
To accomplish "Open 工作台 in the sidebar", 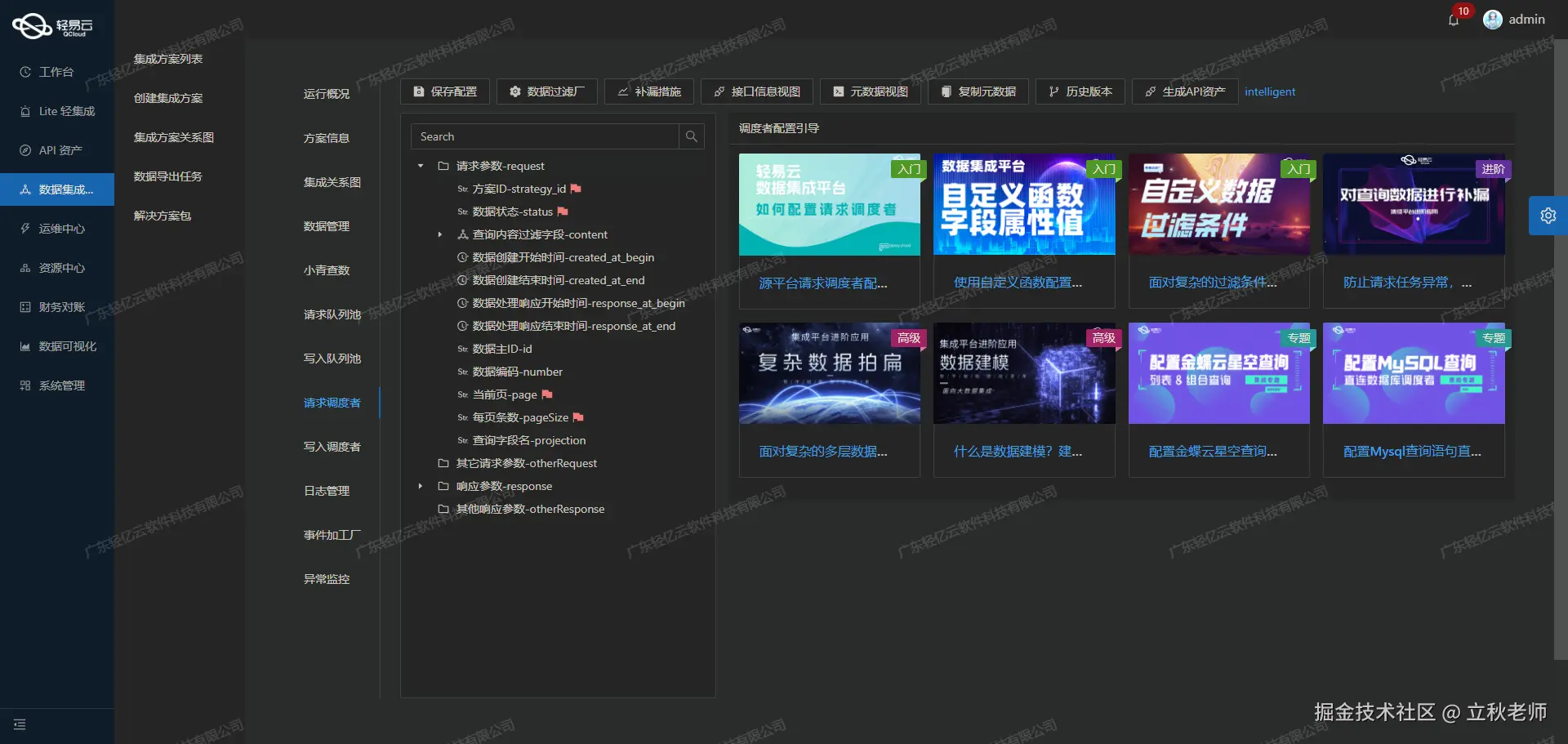I will (57, 72).
